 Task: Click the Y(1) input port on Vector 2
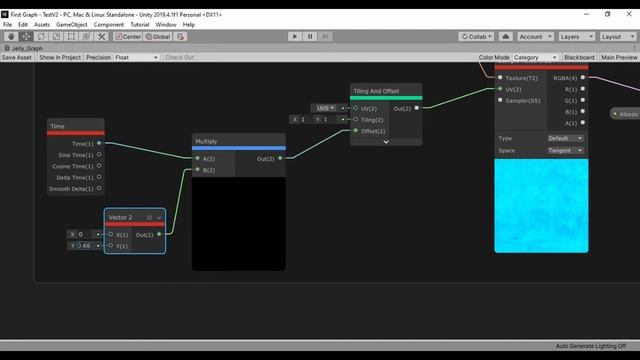(x=111, y=245)
